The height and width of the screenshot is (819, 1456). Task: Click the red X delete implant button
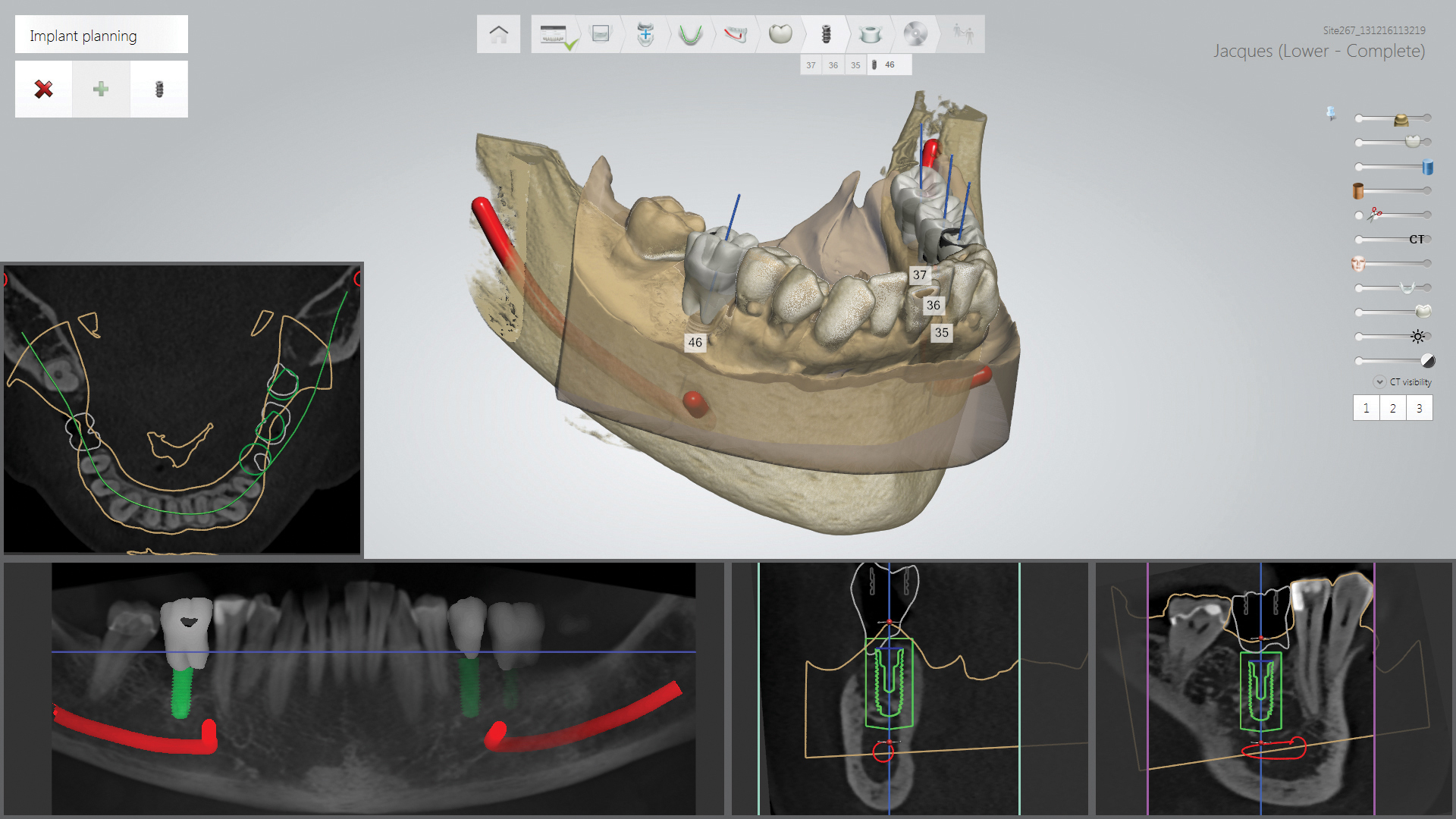click(44, 89)
